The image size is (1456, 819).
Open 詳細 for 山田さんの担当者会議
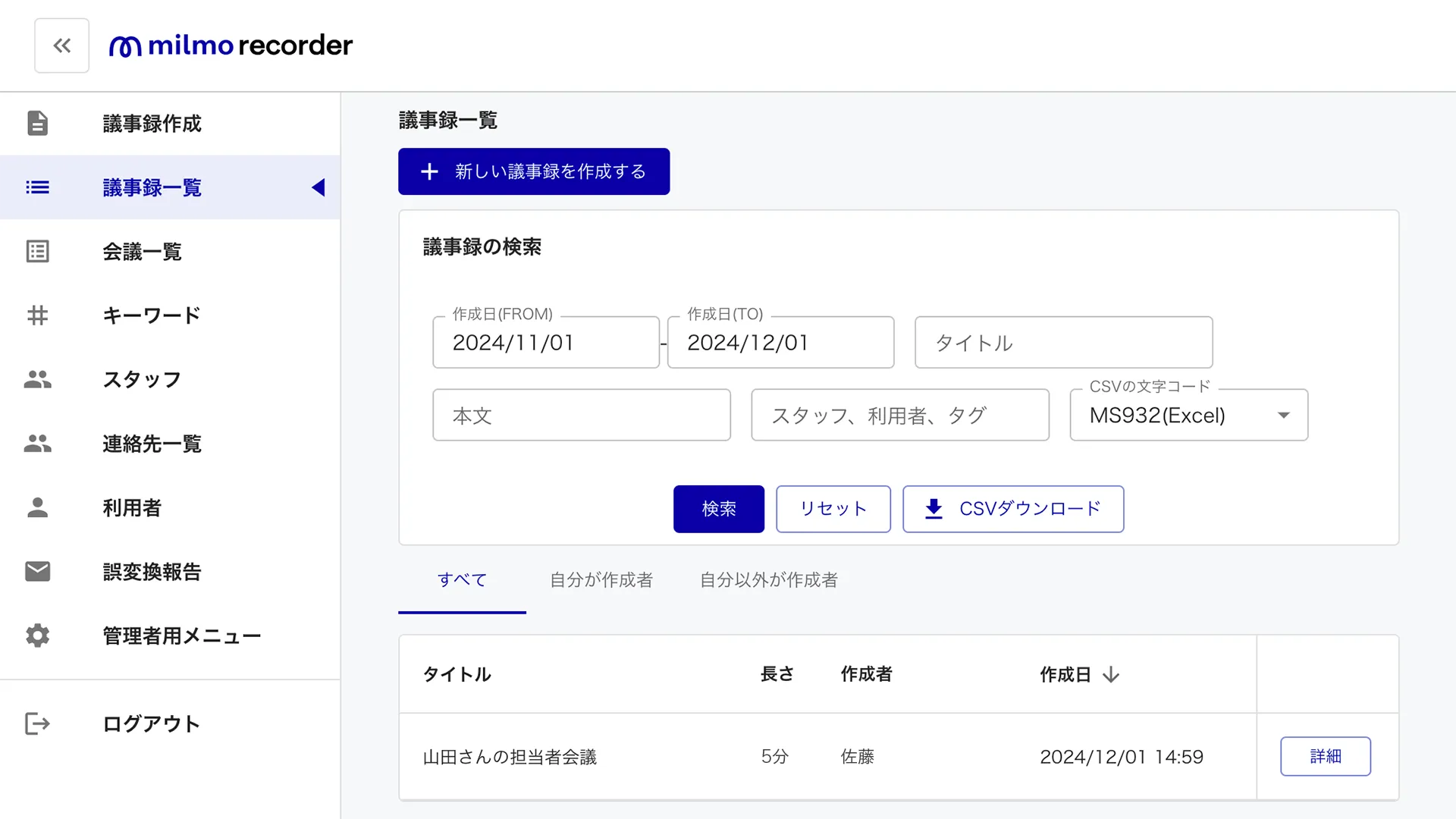coord(1325,756)
